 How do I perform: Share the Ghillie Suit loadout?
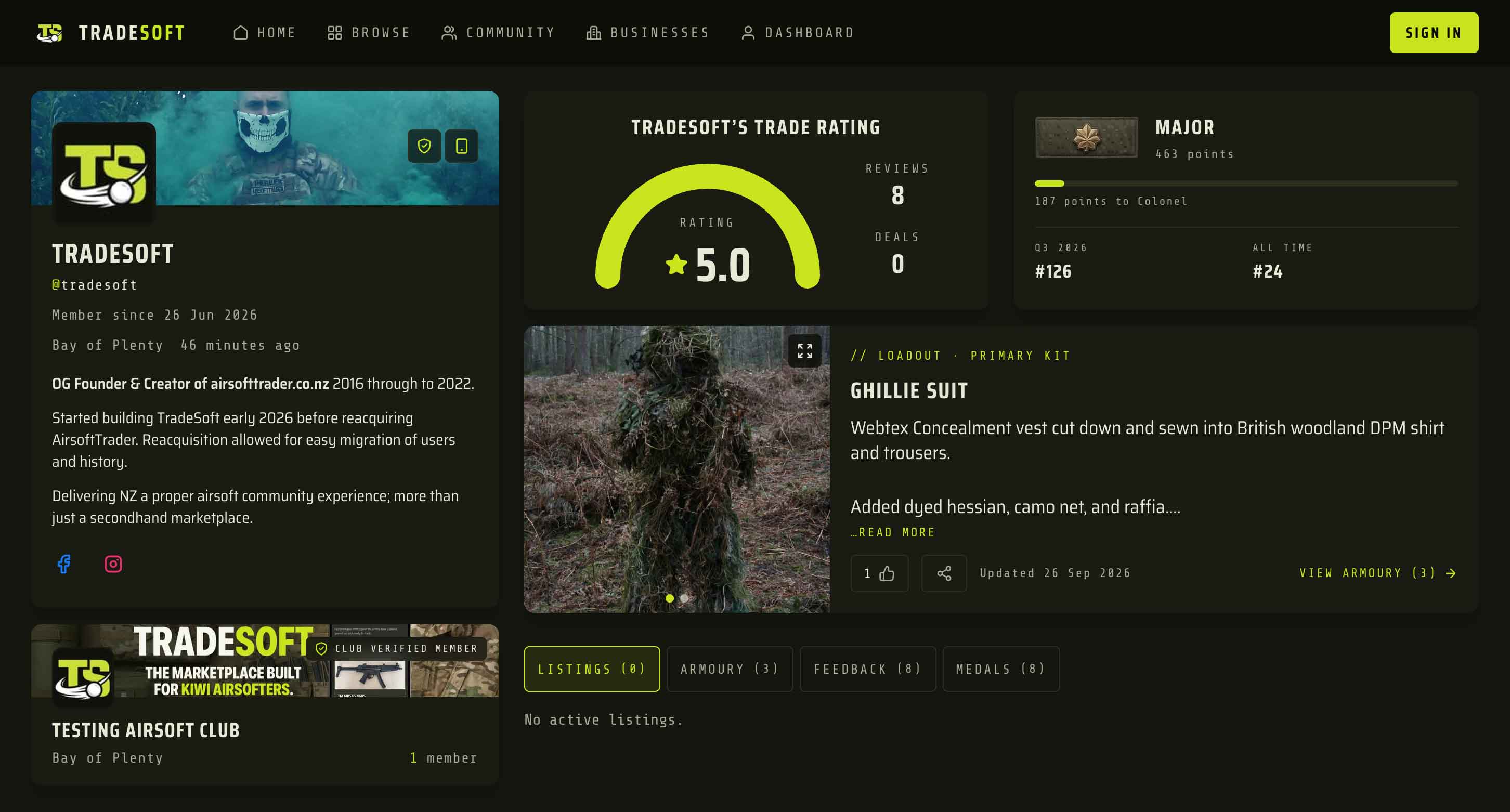[944, 573]
